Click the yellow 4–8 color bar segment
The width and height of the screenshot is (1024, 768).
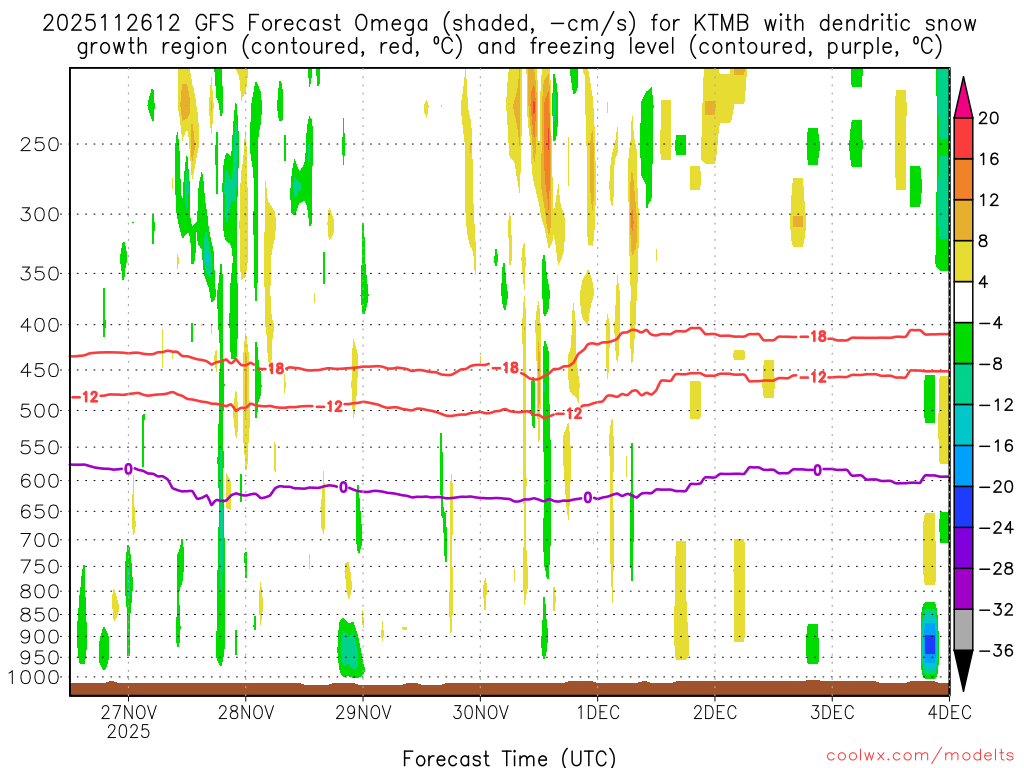tap(963, 261)
